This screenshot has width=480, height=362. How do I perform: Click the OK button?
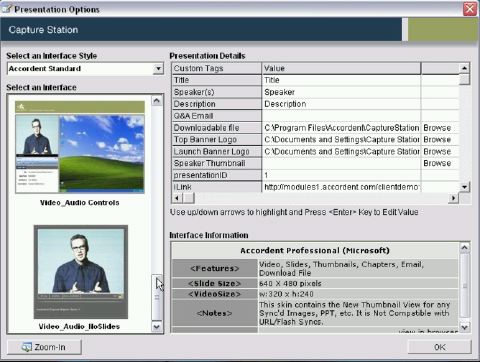pyautogui.click(x=439, y=347)
